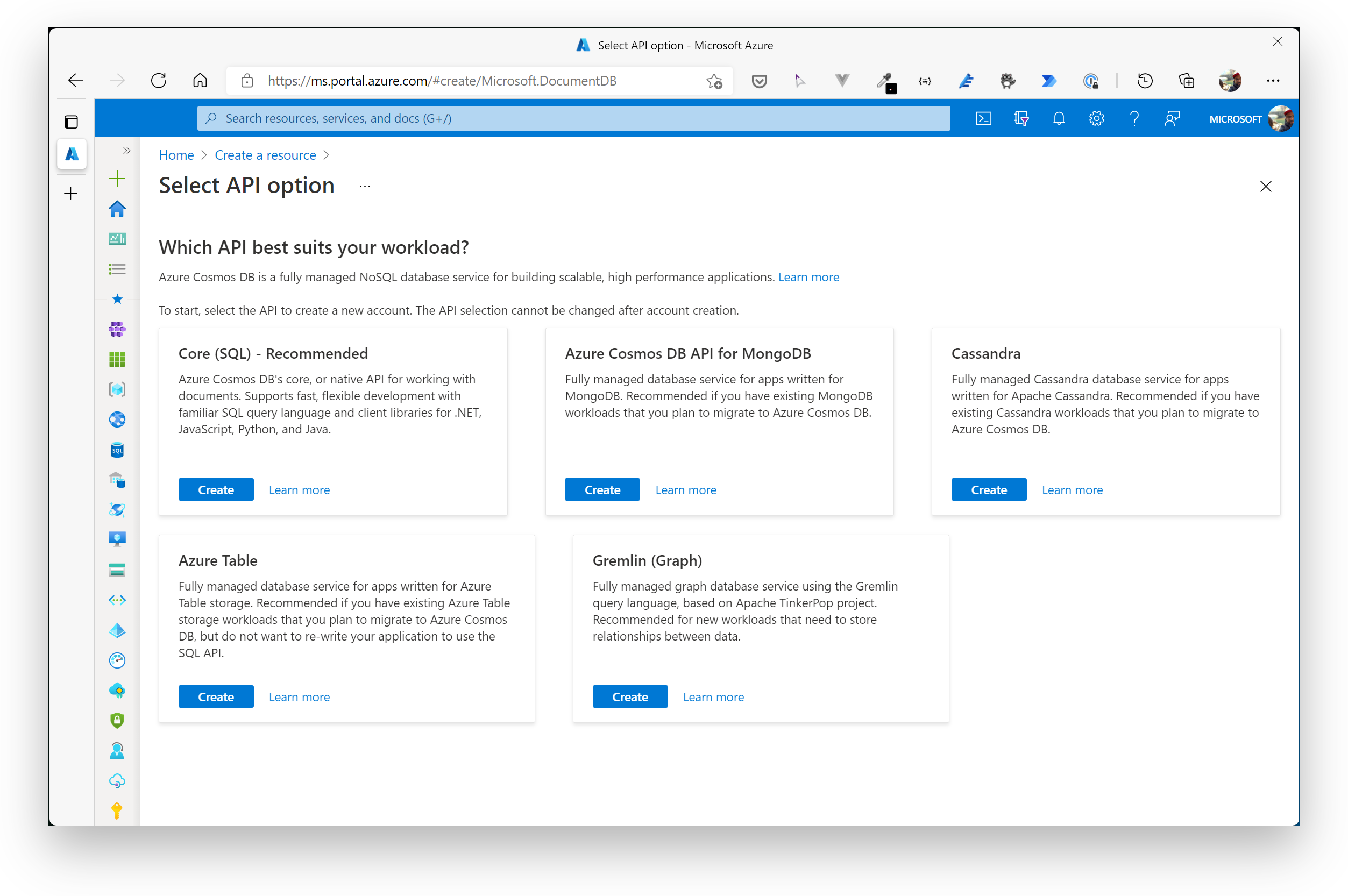Image resolution: width=1348 pixels, height=896 pixels.
Task: Create a Core (SQL) account
Action: (x=216, y=490)
